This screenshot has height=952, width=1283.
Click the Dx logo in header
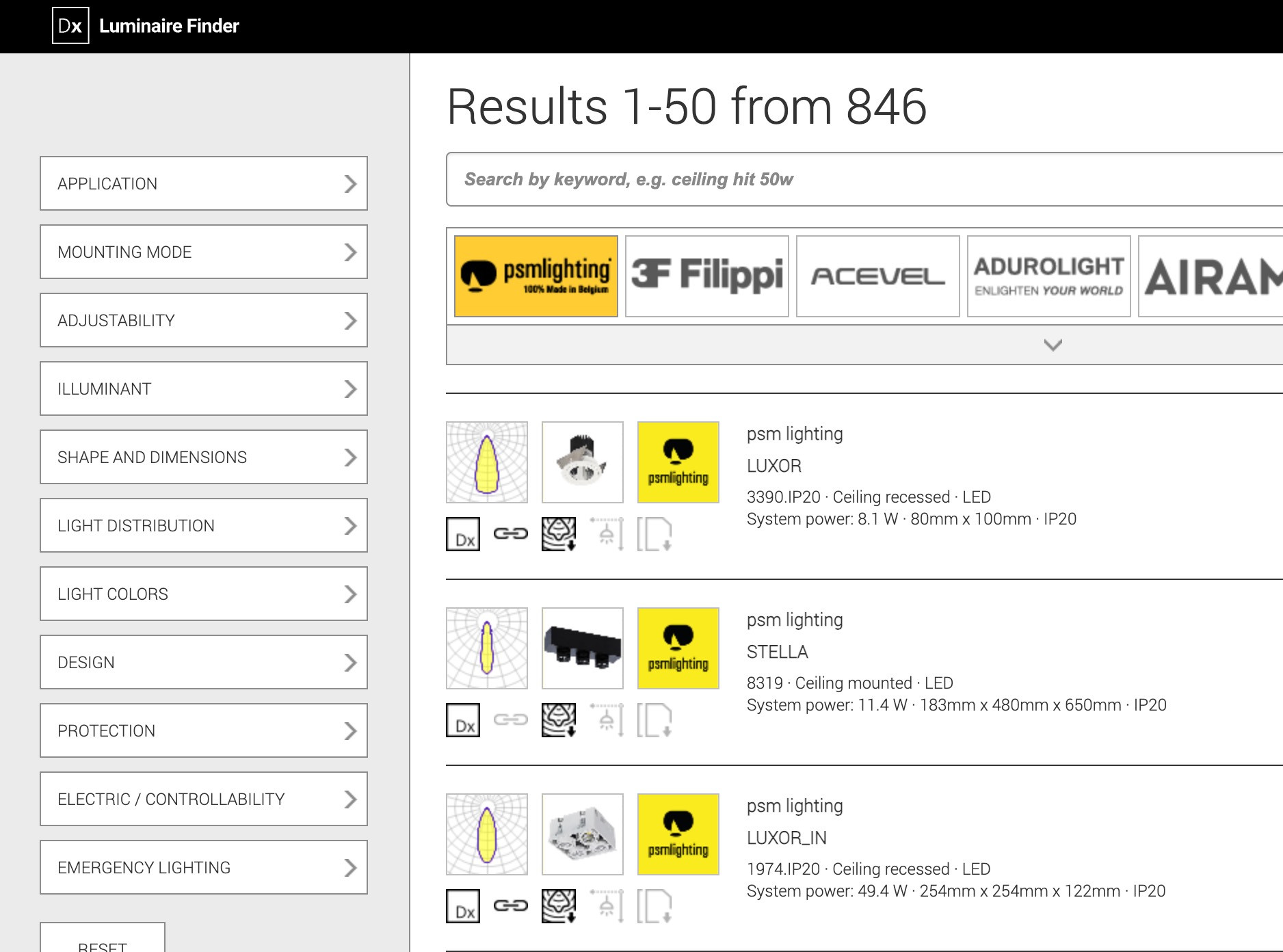coord(70,26)
